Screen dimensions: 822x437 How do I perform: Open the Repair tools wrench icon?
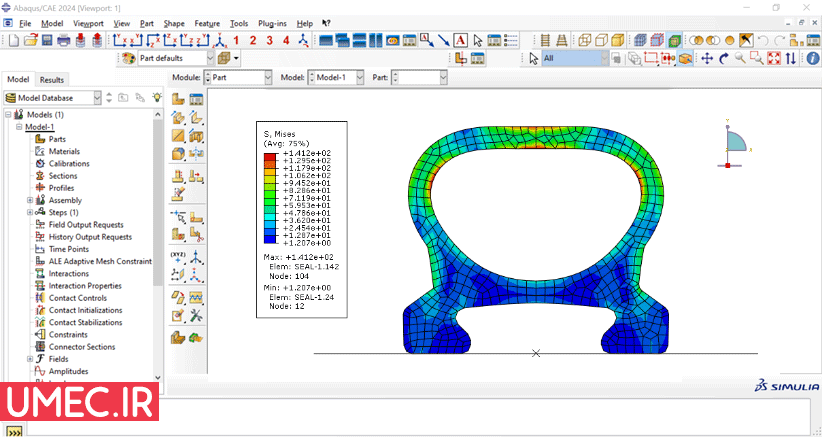pos(196,316)
